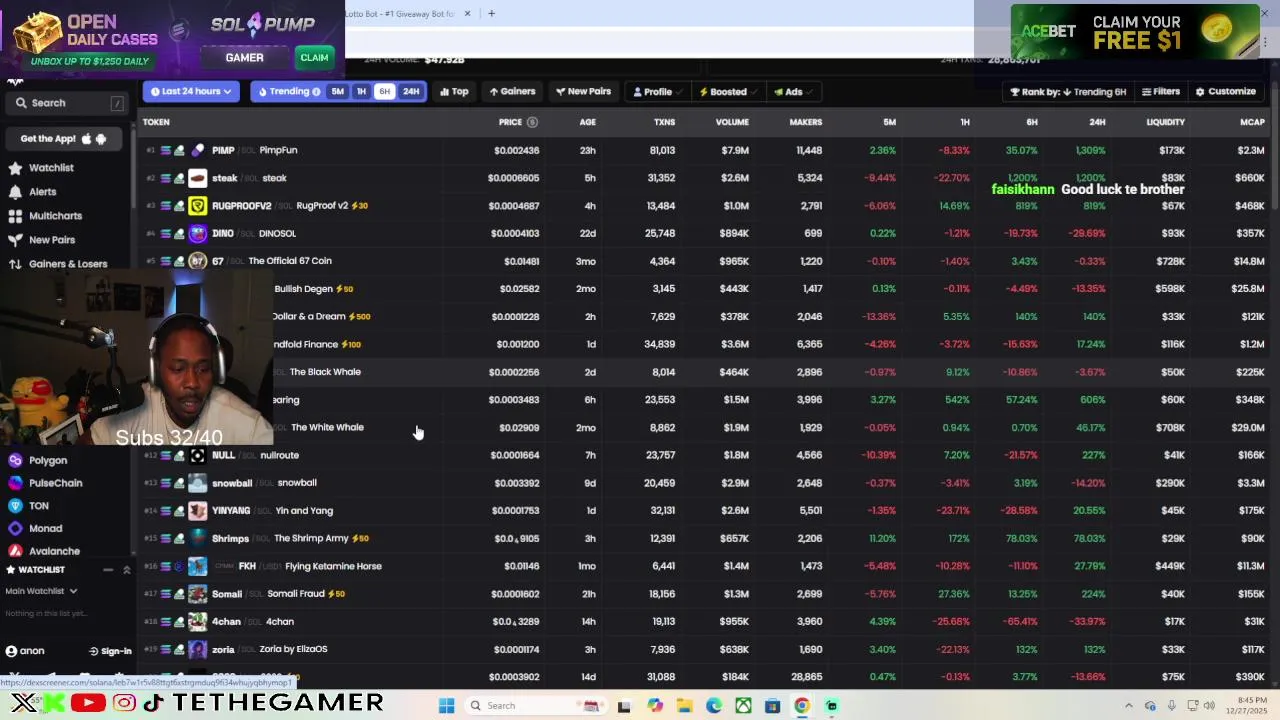Viewport: 1280px width, 720px height.
Task: Click CLAIM button on SolPump banner
Action: click(x=314, y=58)
